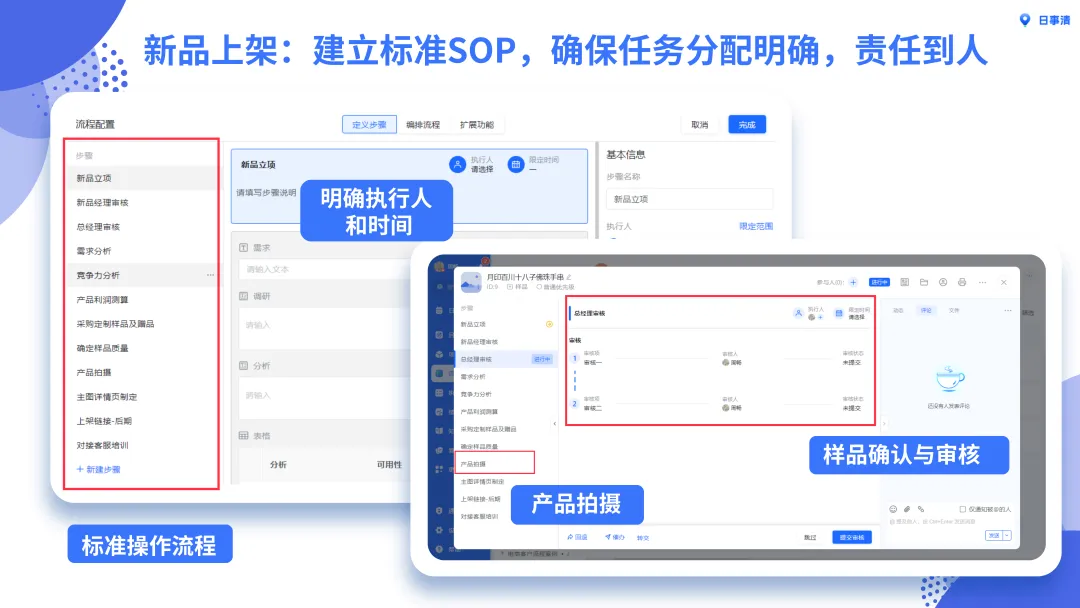Viewport: 1080px width, 608px height.
Task: Click the 限定范围 link
Action: coord(756,226)
